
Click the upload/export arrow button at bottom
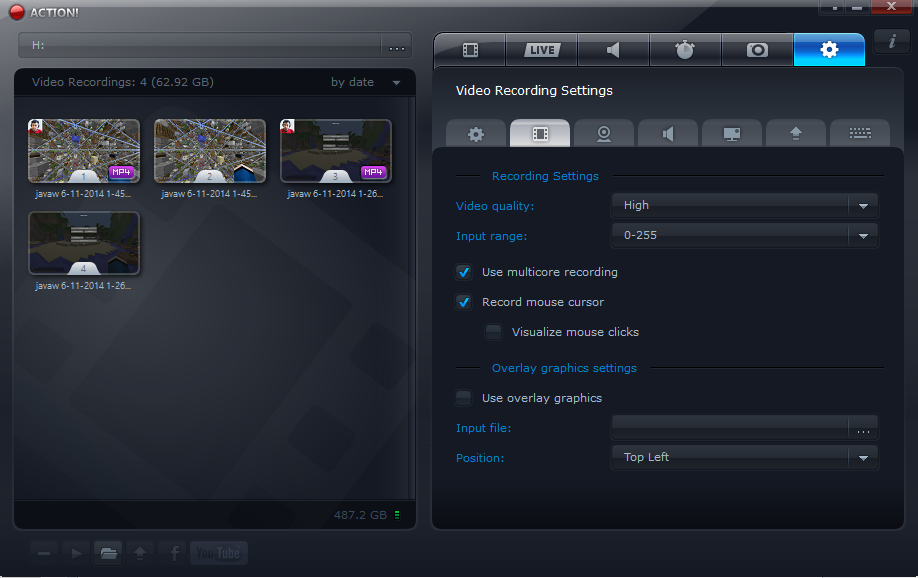(x=140, y=553)
